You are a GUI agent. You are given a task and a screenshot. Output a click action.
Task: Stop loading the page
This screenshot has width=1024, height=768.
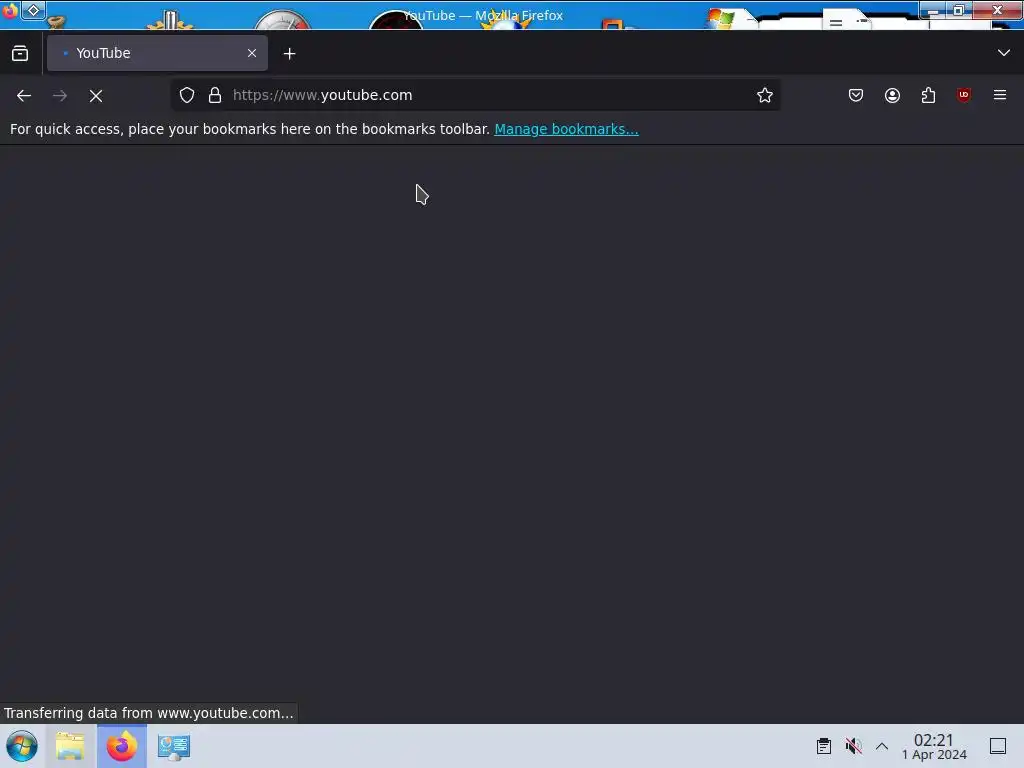[96, 95]
